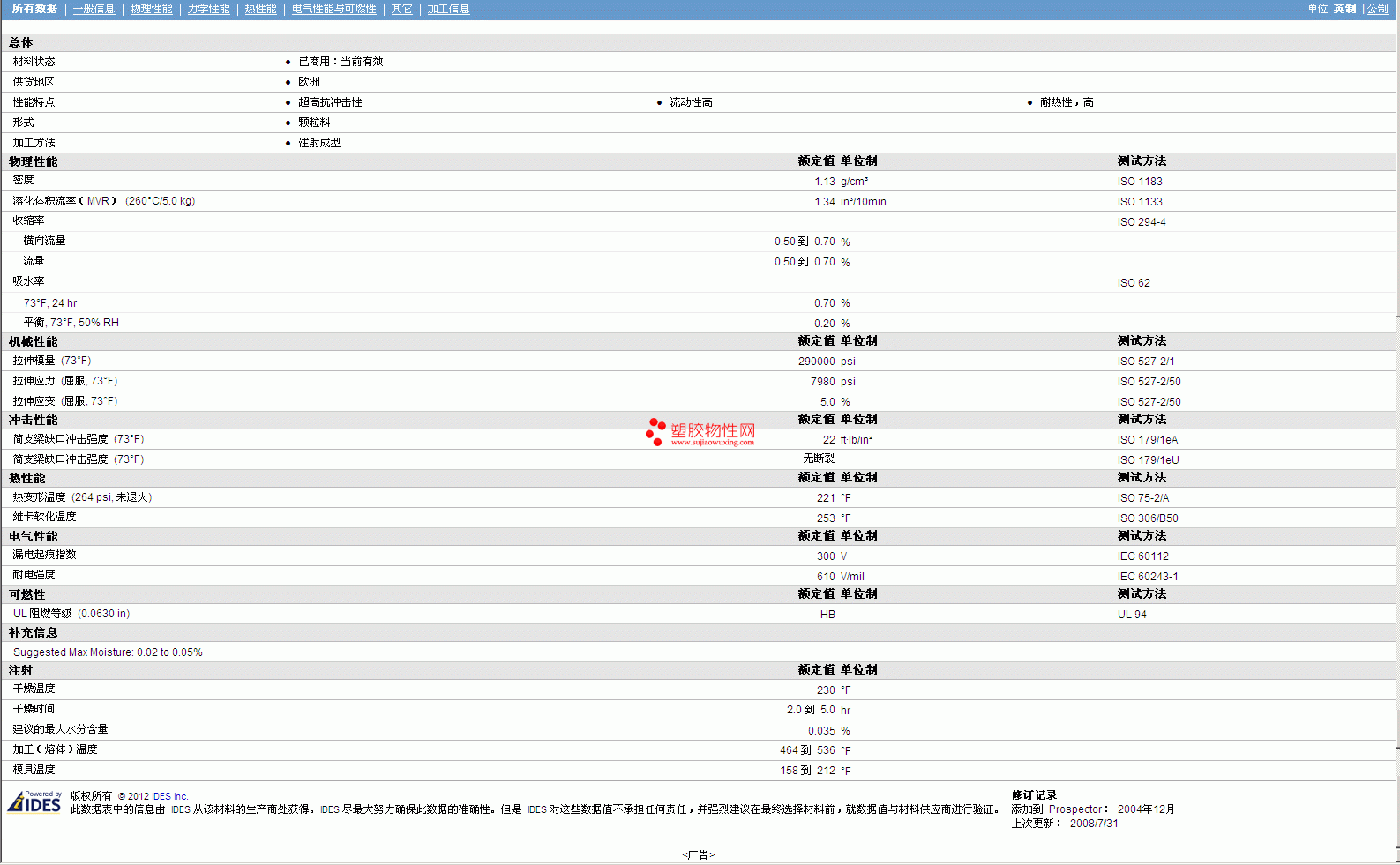Click the 干燥温度 row label
This screenshot has width=1400, height=865.
click(x=34, y=689)
